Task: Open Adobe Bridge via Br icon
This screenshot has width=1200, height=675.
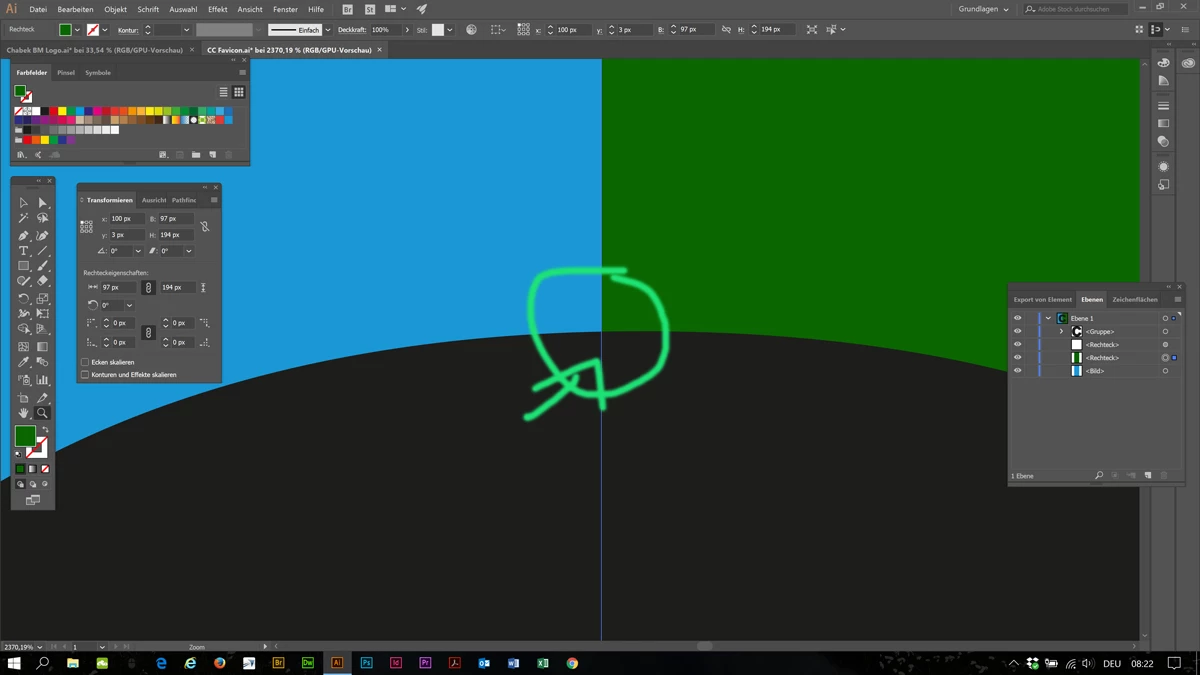Action: click(x=347, y=9)
